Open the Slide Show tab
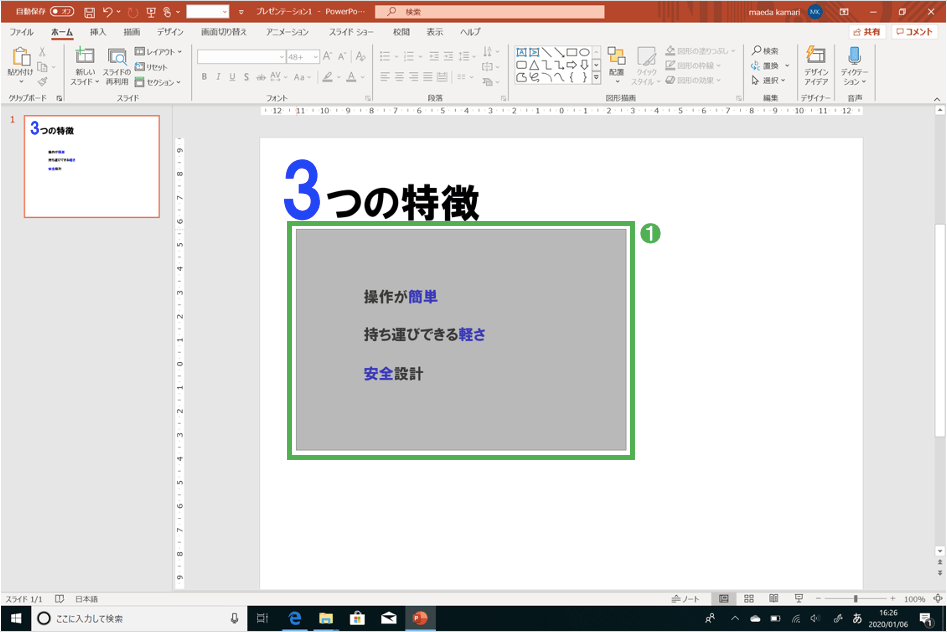This screenshot has width=947, height=632. [x=352, y=31]
